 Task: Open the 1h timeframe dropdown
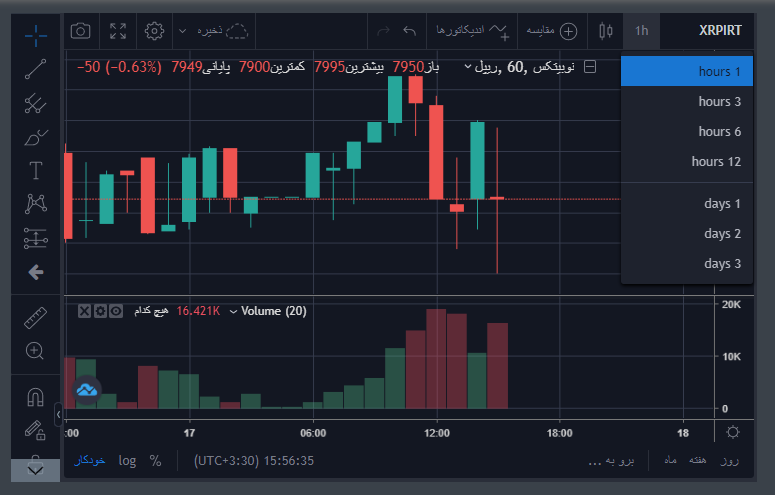pyautogui.click(x=641, y=30)
